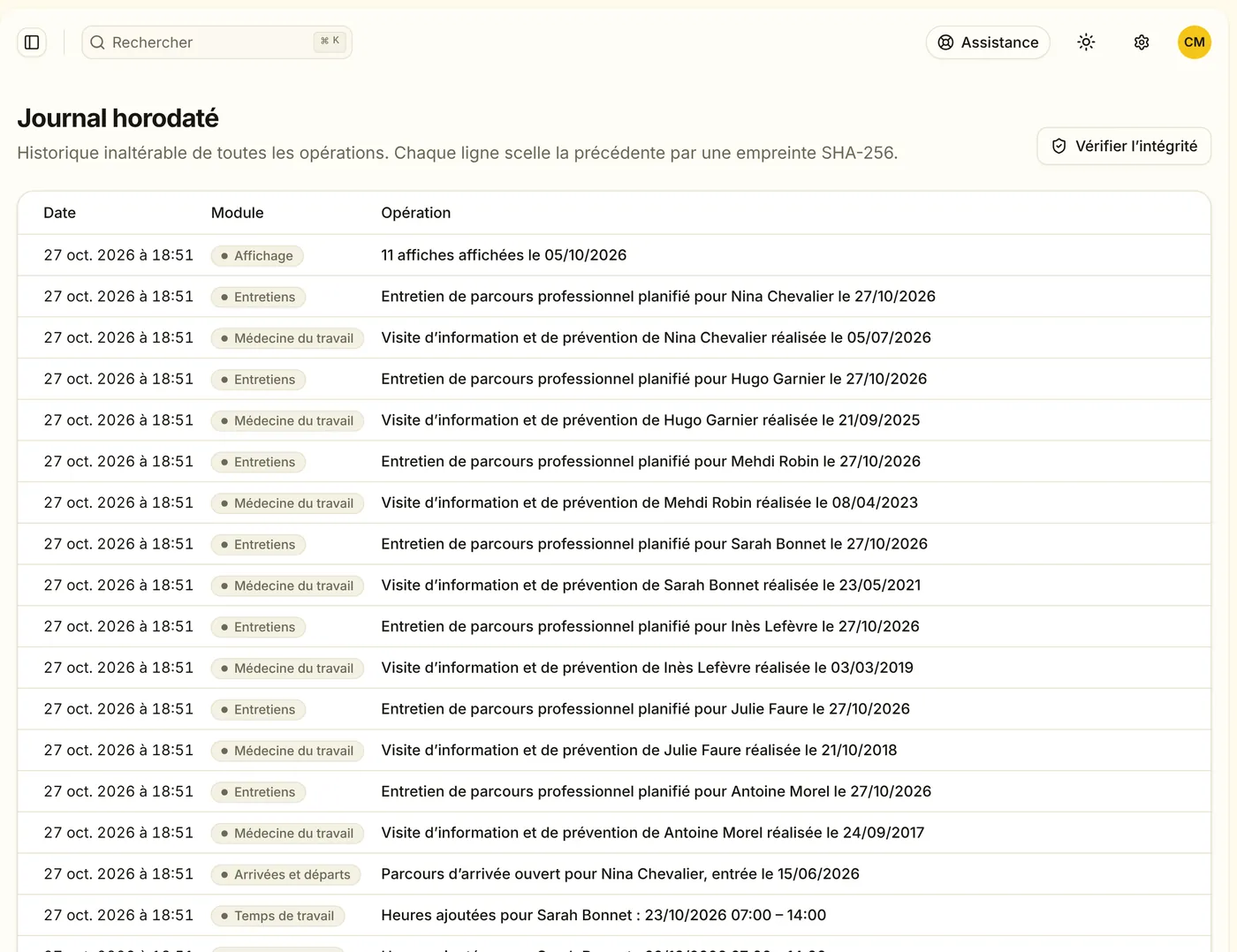Toggle the sidebar panel icon
Viewport: 1237px width, 952px height.
pyautogui.click(x=32, y=42)
